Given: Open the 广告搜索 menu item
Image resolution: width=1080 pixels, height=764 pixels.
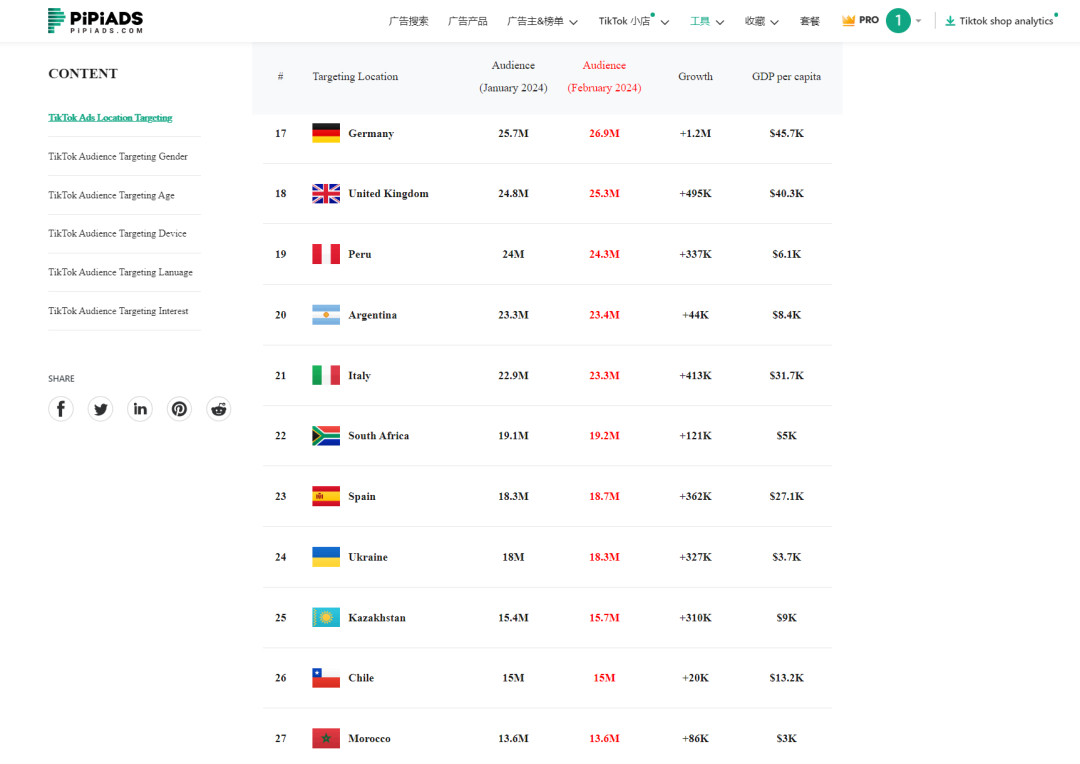Looking at the screenshot, I should (x=408, y=21).
